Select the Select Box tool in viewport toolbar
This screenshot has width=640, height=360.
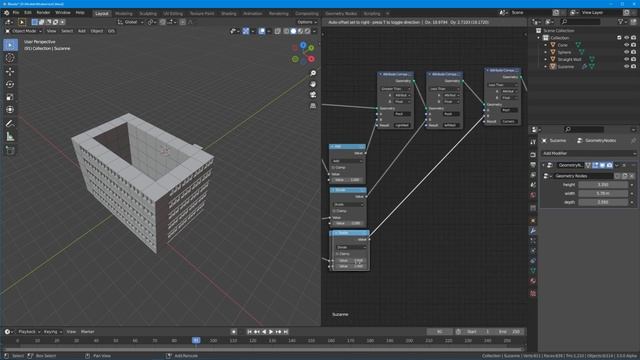10,45
